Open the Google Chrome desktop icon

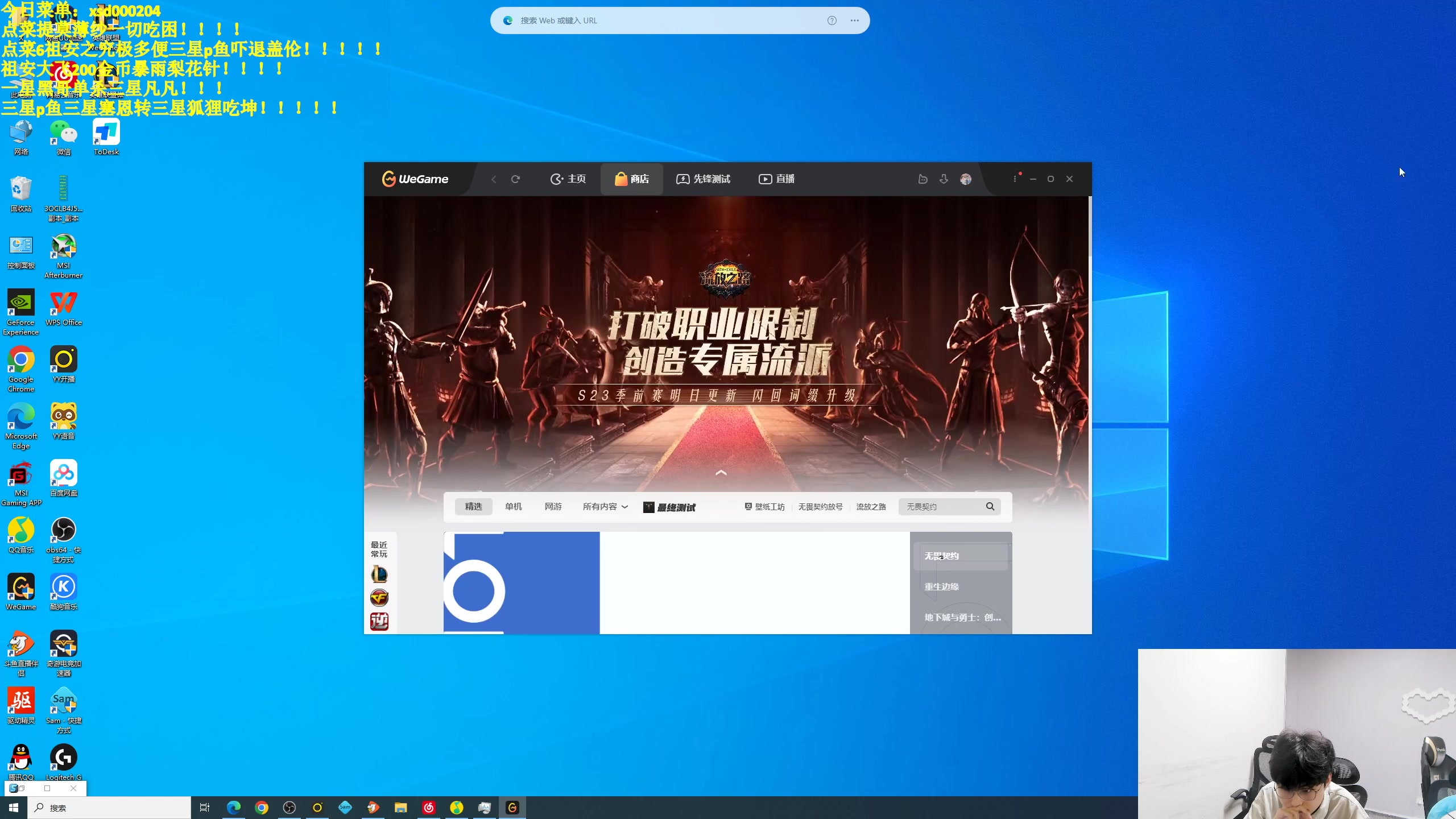click(21, 370)
